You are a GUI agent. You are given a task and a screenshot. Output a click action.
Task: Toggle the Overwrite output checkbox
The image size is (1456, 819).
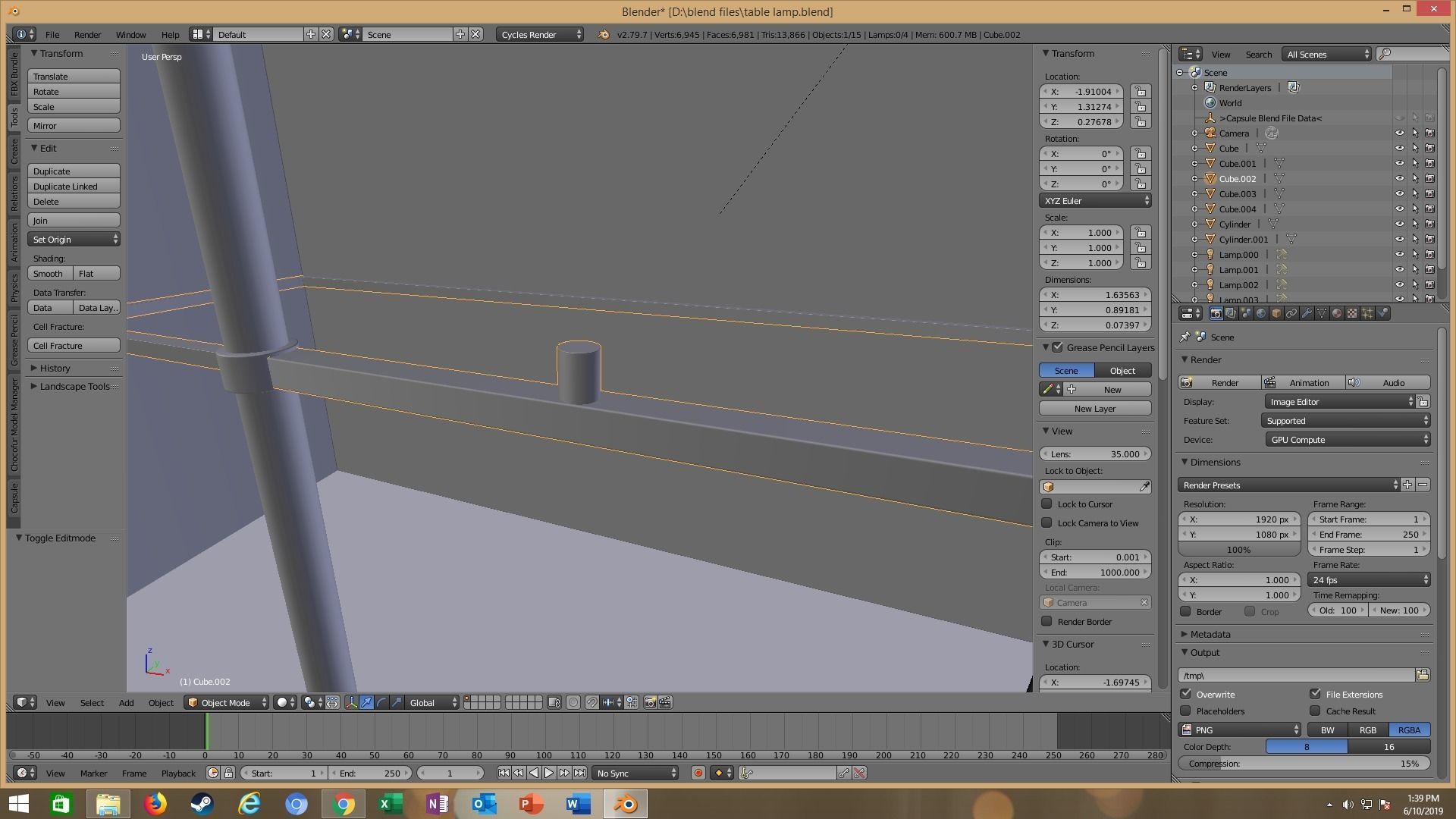click(x=1186, y=694)
